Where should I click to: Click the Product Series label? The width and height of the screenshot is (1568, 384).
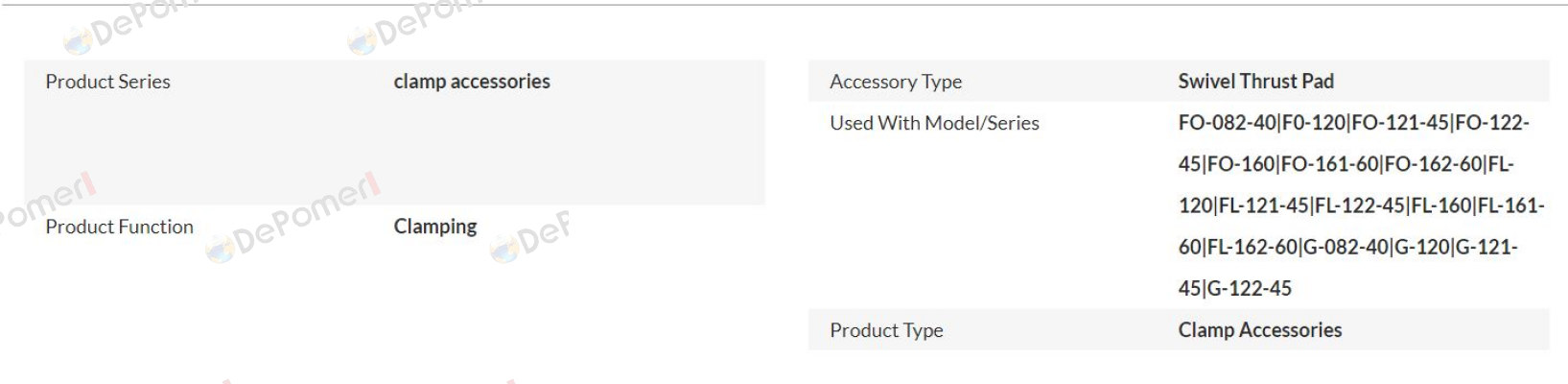(x=107, y=82)
